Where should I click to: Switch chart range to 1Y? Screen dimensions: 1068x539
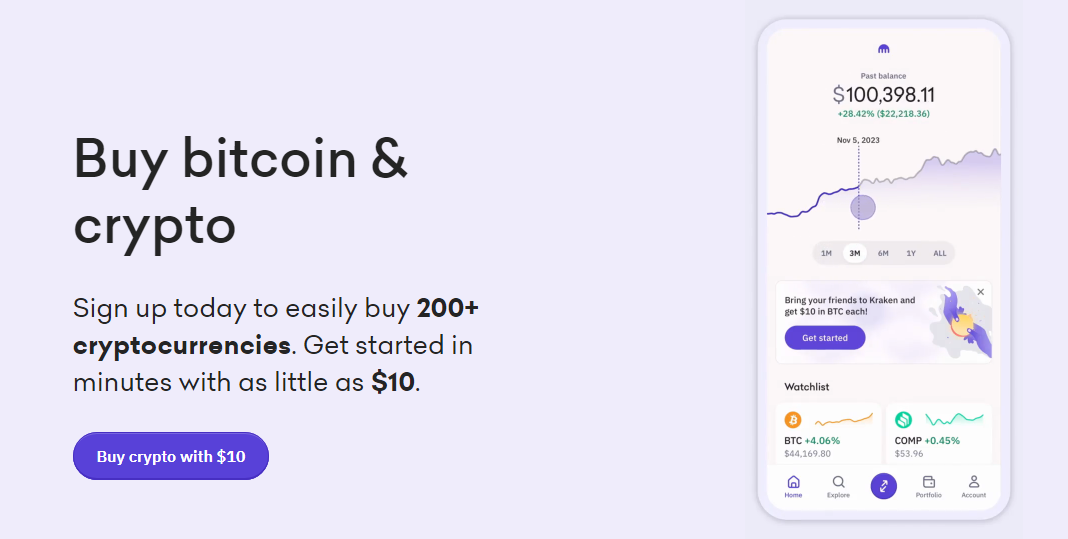tap(911, 253)
